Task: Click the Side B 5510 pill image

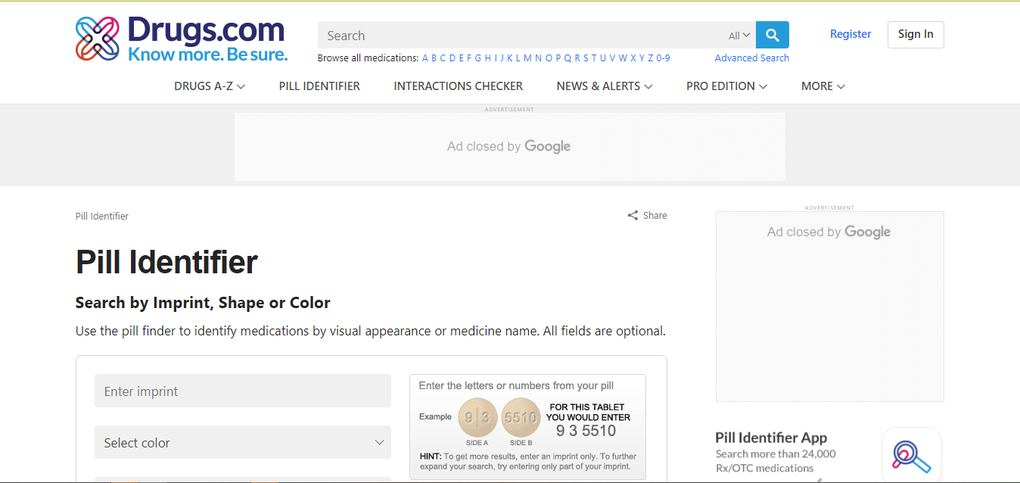Action: tap(521, 417)
